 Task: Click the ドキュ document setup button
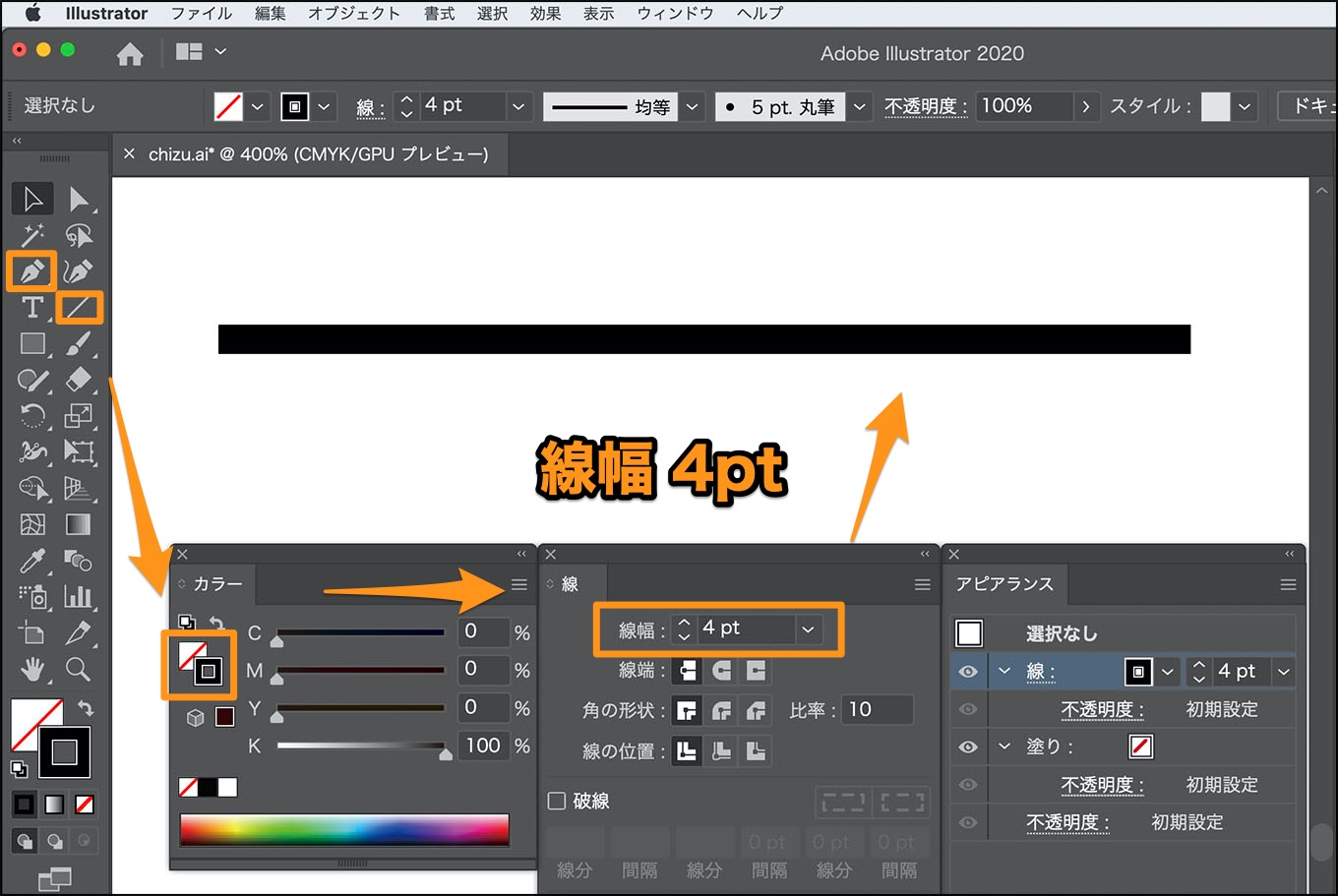click(1308, 106)
